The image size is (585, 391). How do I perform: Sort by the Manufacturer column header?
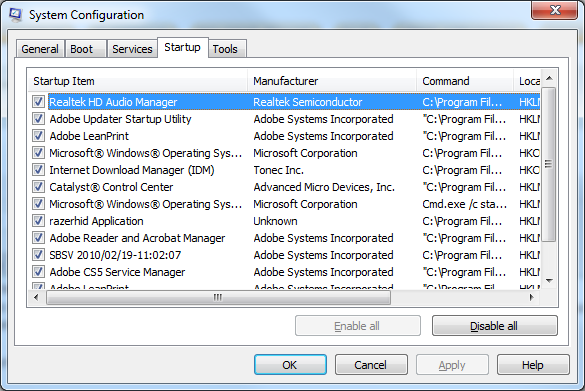pos(332,81)
